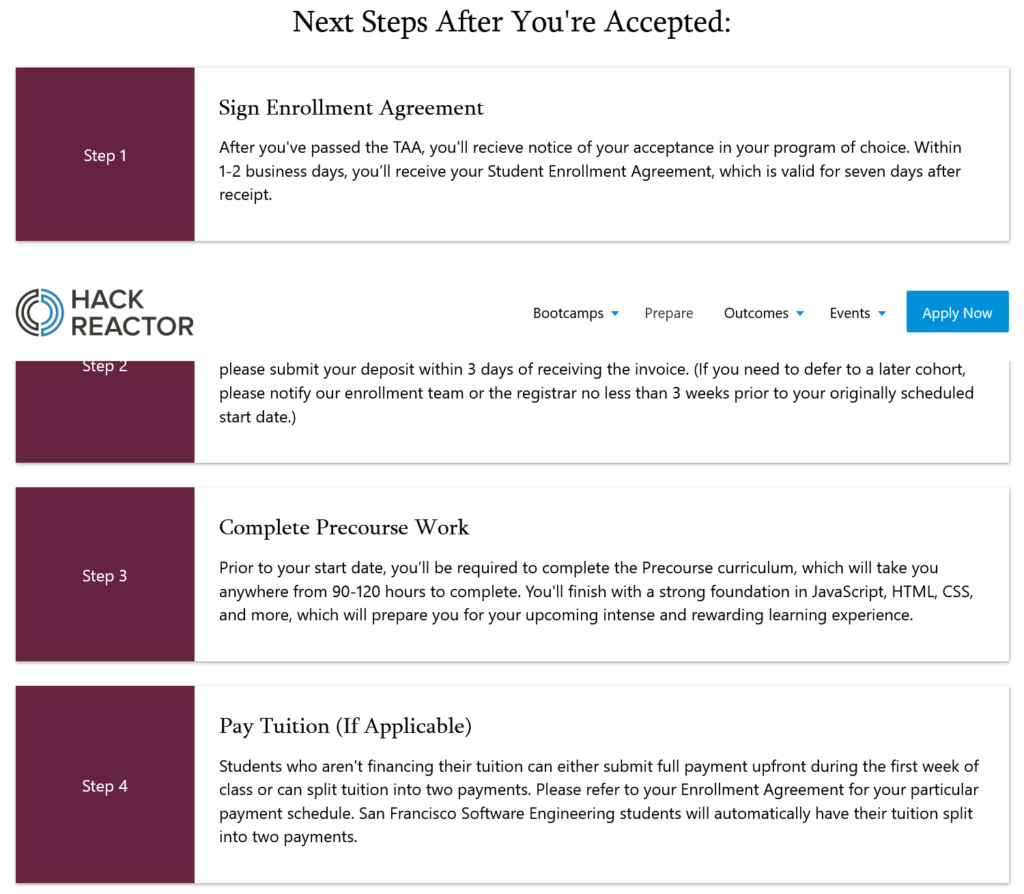The height and width of the screenshot is (894, 1024).
Task: Open the Events menu item
Action: 850,313
